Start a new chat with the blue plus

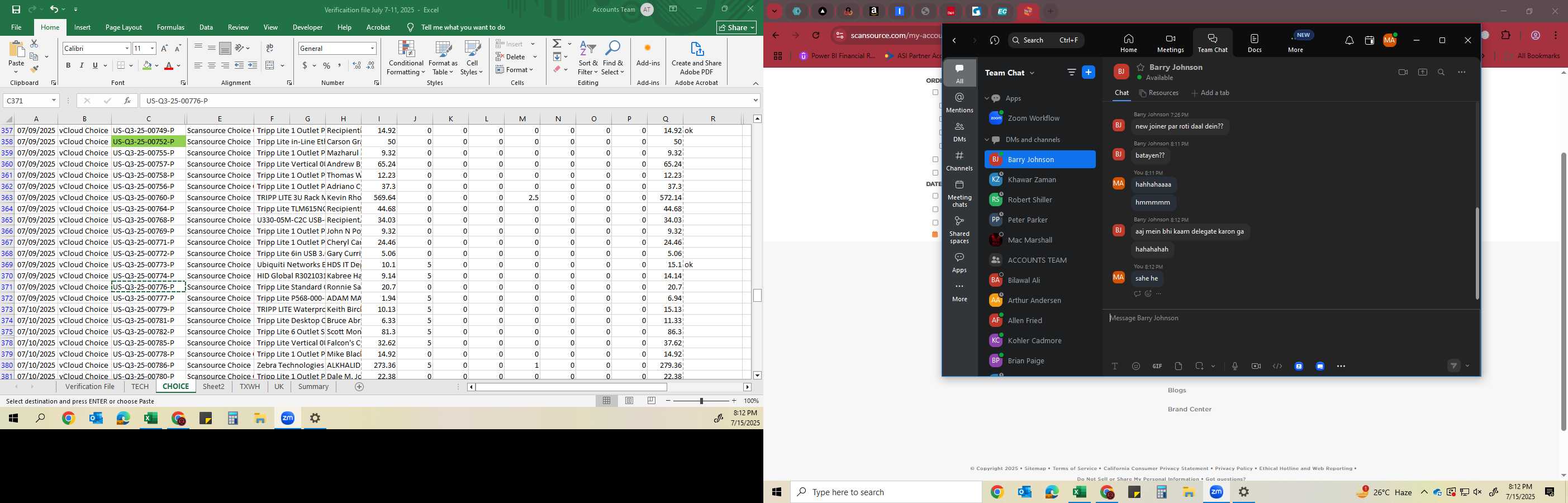1089,73
